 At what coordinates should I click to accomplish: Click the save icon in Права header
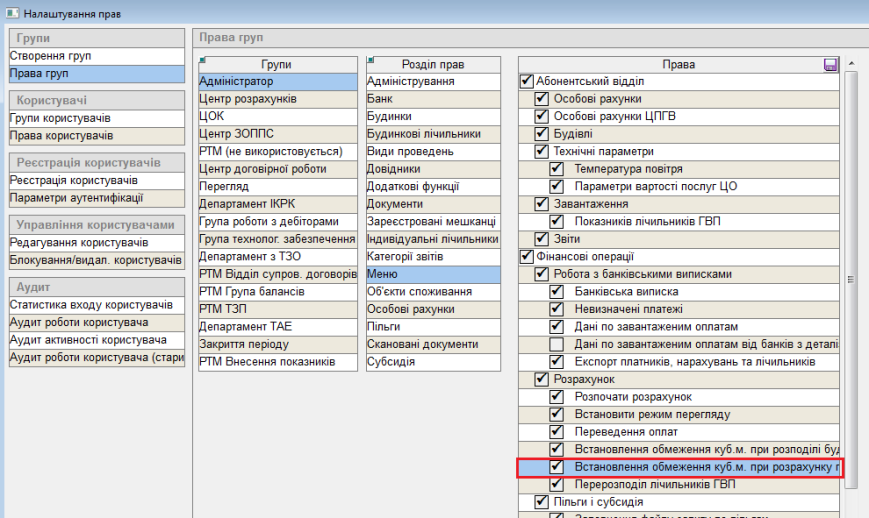[829, 65]
